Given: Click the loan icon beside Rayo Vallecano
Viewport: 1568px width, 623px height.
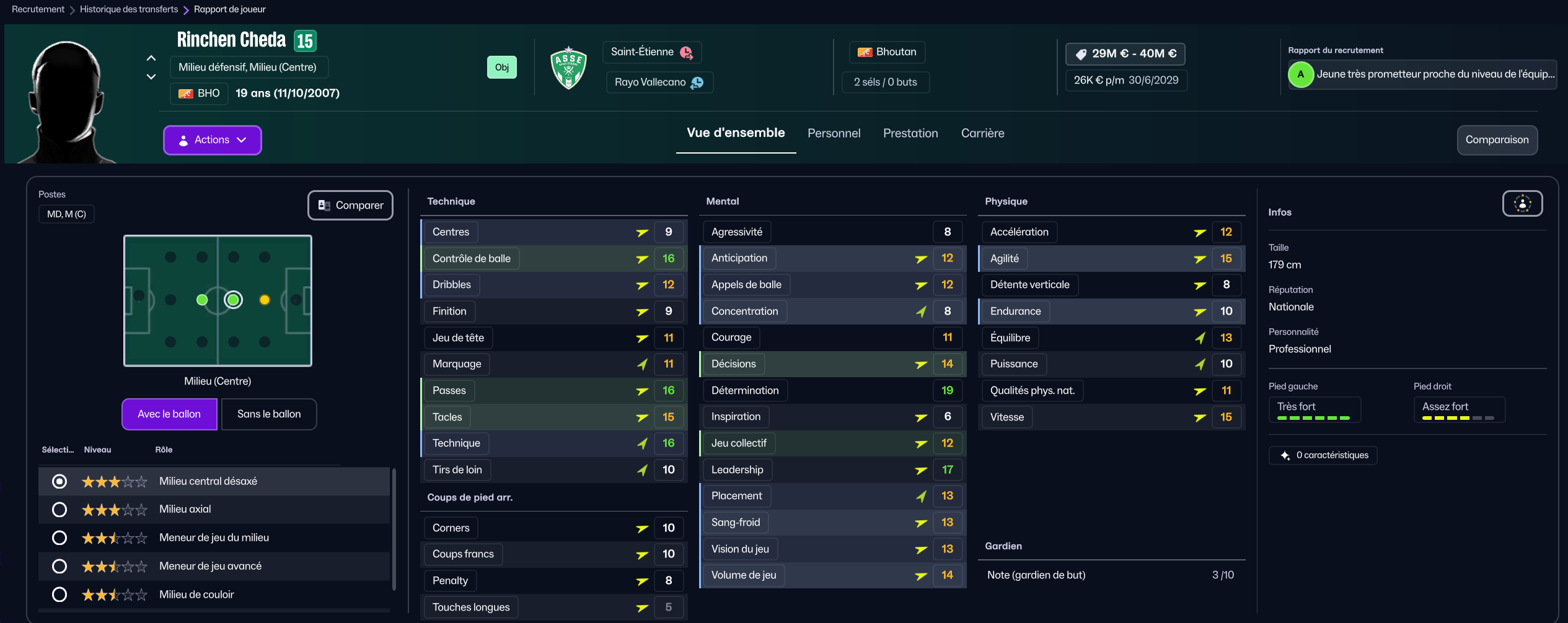Looking at the screenshot, I should point(697,82).
